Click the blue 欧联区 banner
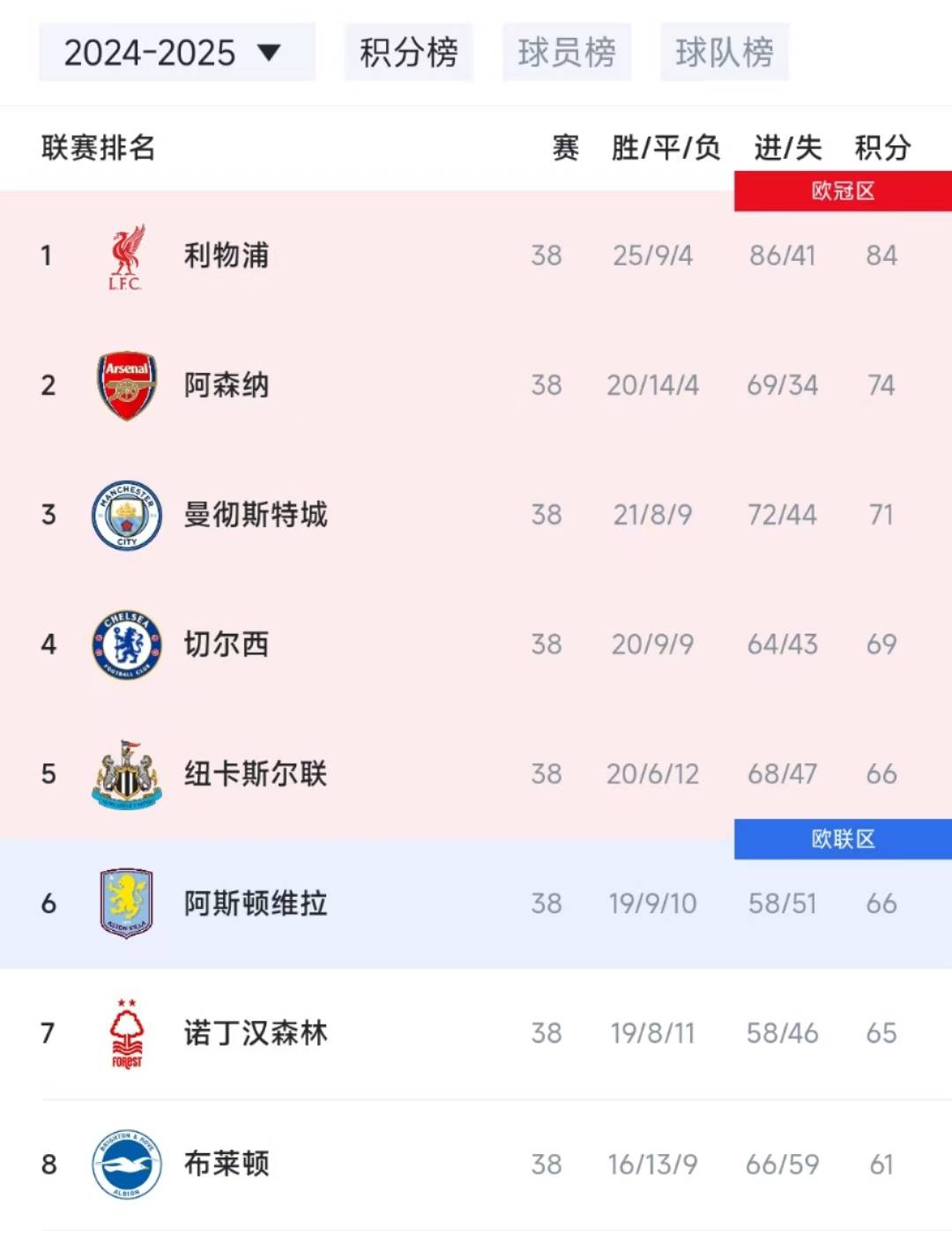 tap(842, 840)
